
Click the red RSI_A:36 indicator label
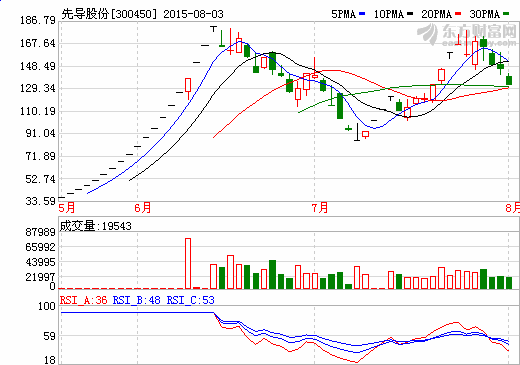pos(84,300)
